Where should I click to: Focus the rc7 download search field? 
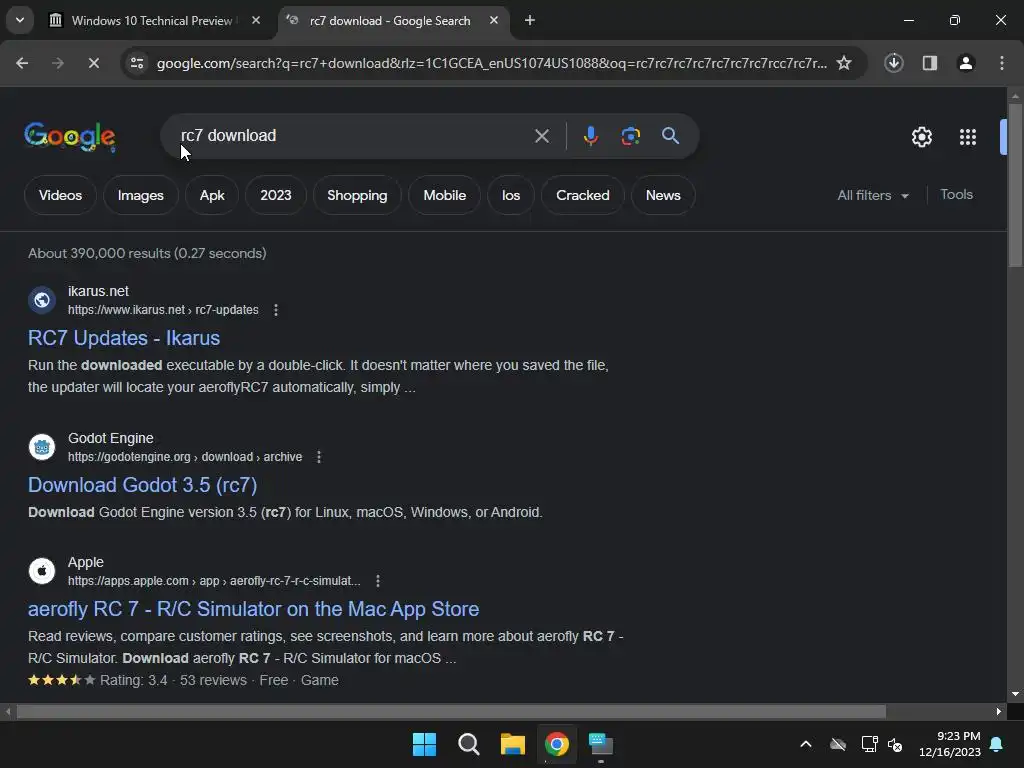tap(353, 136)
